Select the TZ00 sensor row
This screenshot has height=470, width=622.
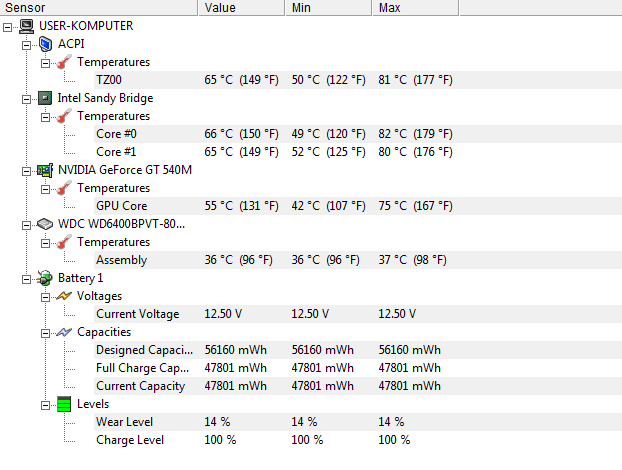(x=358, y=80)
